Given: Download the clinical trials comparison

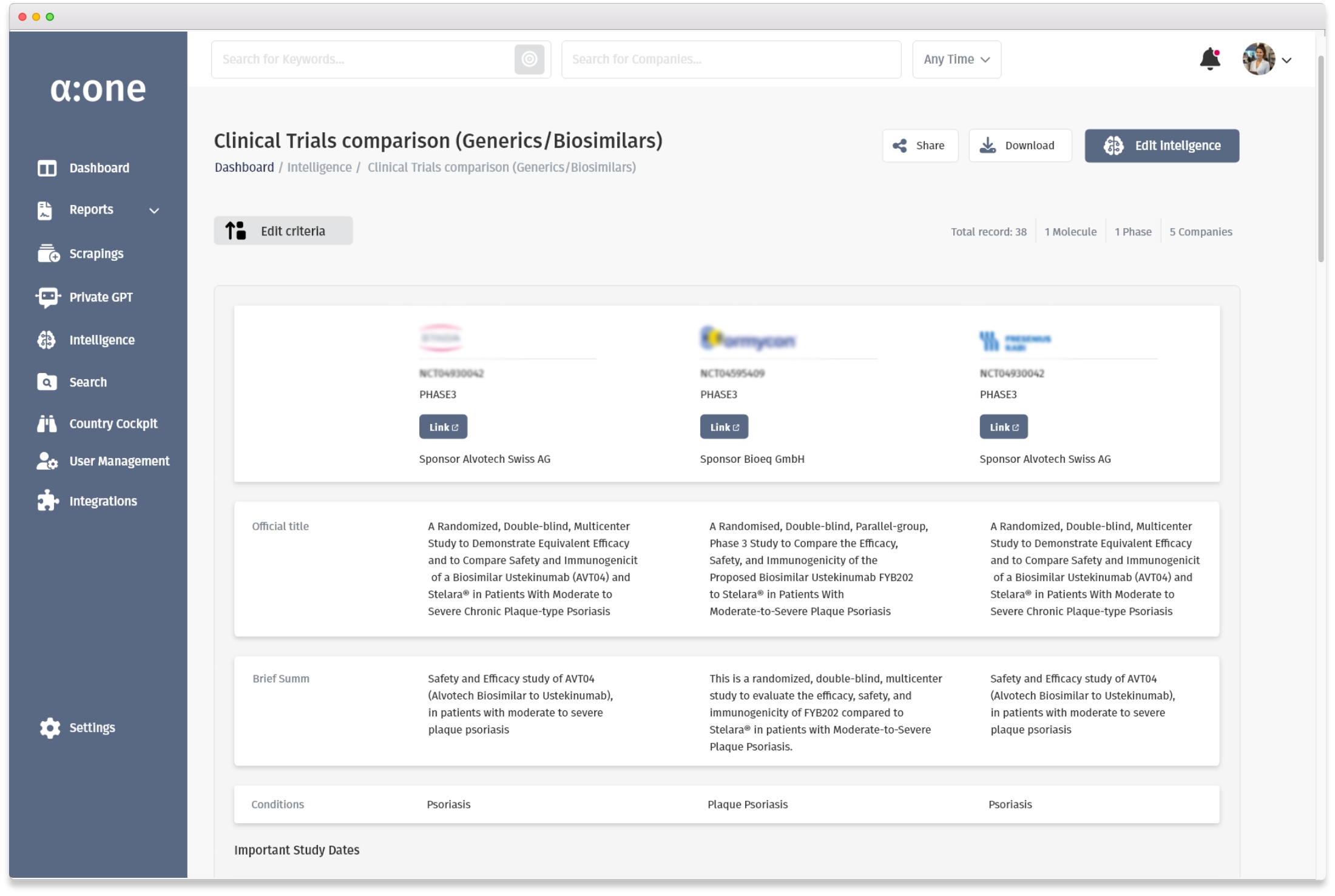Looking at the screenshot, I should pos(1020,146).
